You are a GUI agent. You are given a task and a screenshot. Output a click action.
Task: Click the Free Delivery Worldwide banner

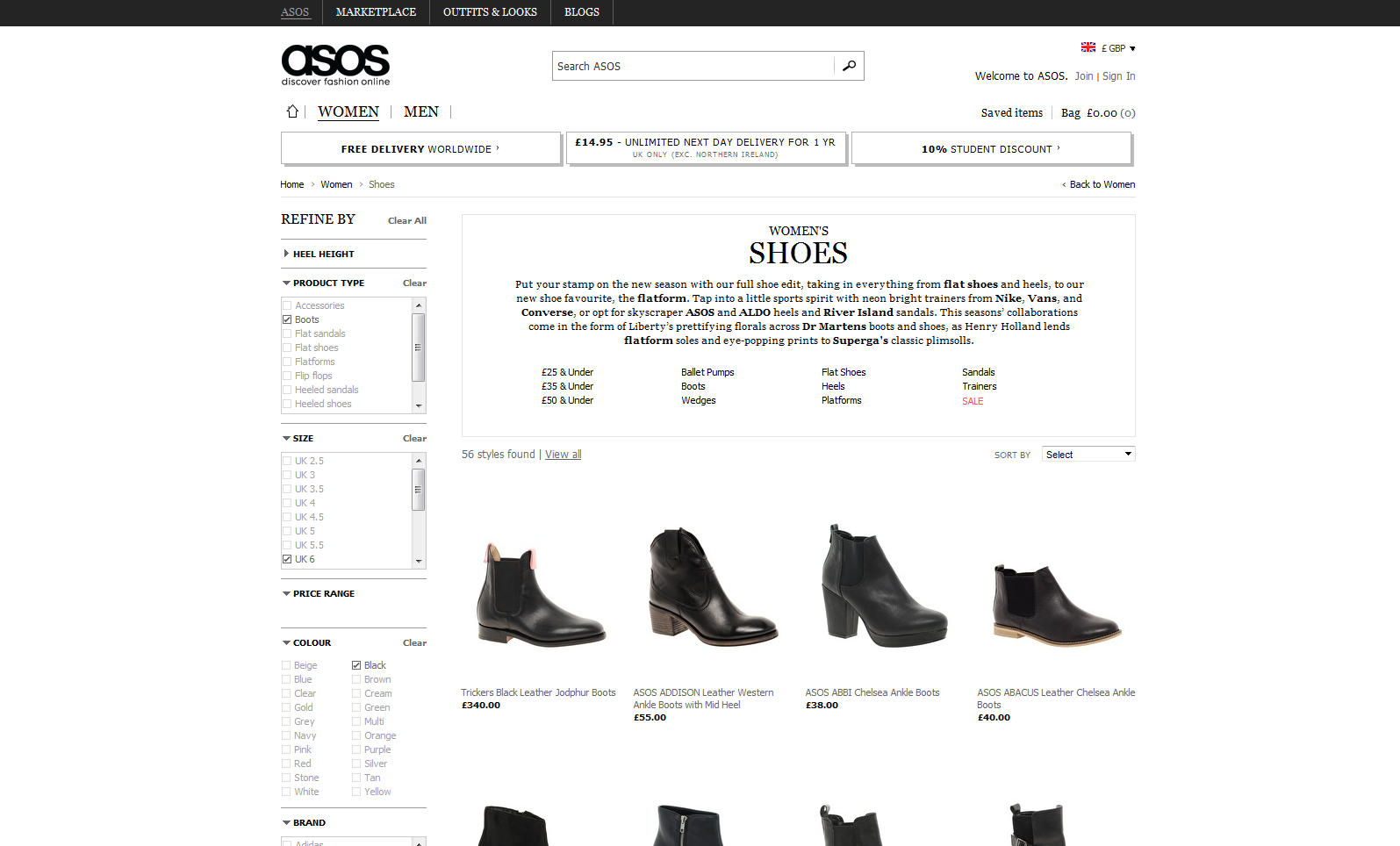pyautogui.click(x=420, y=148)
